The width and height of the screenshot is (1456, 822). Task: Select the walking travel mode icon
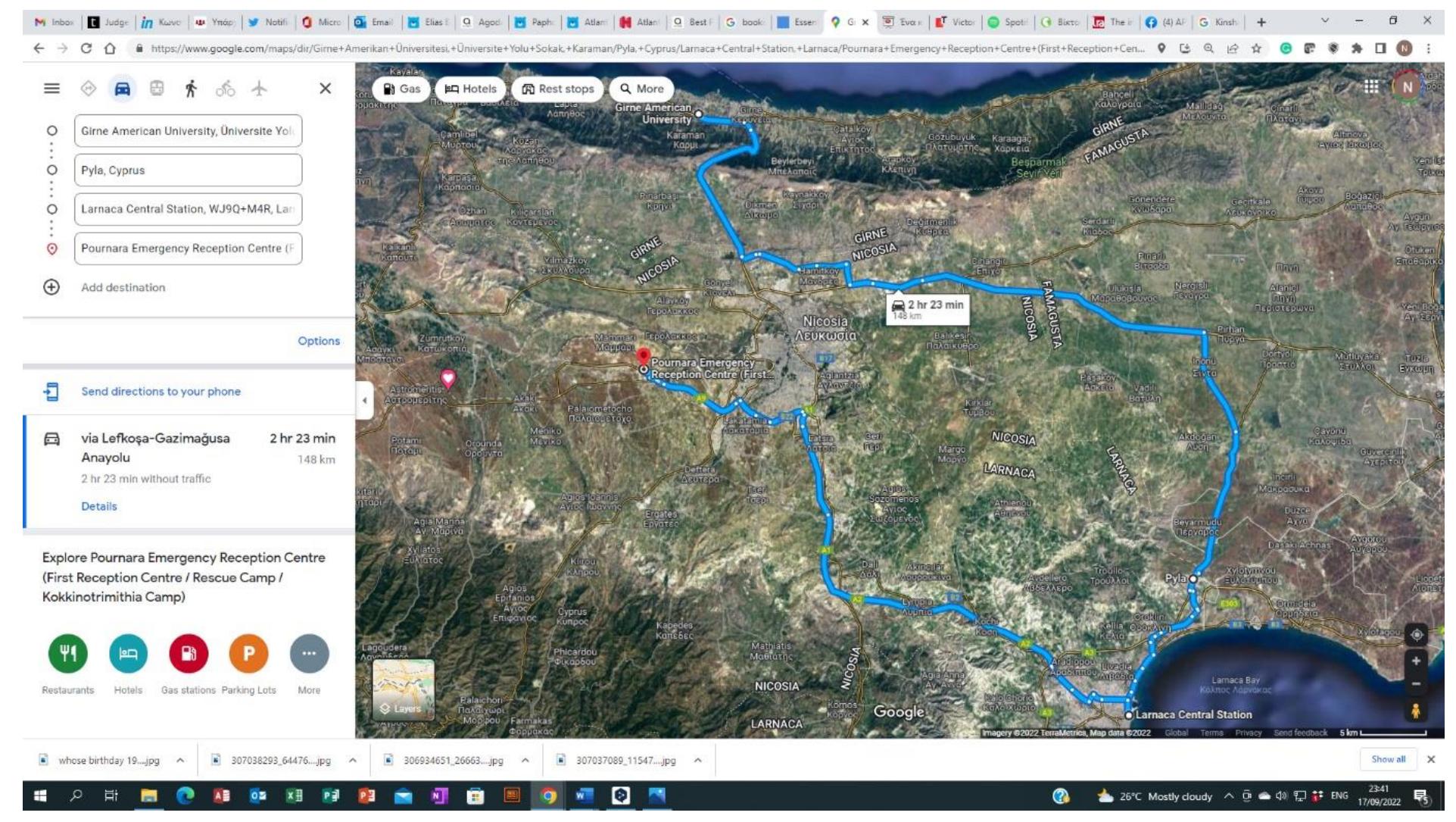(191, 89)
